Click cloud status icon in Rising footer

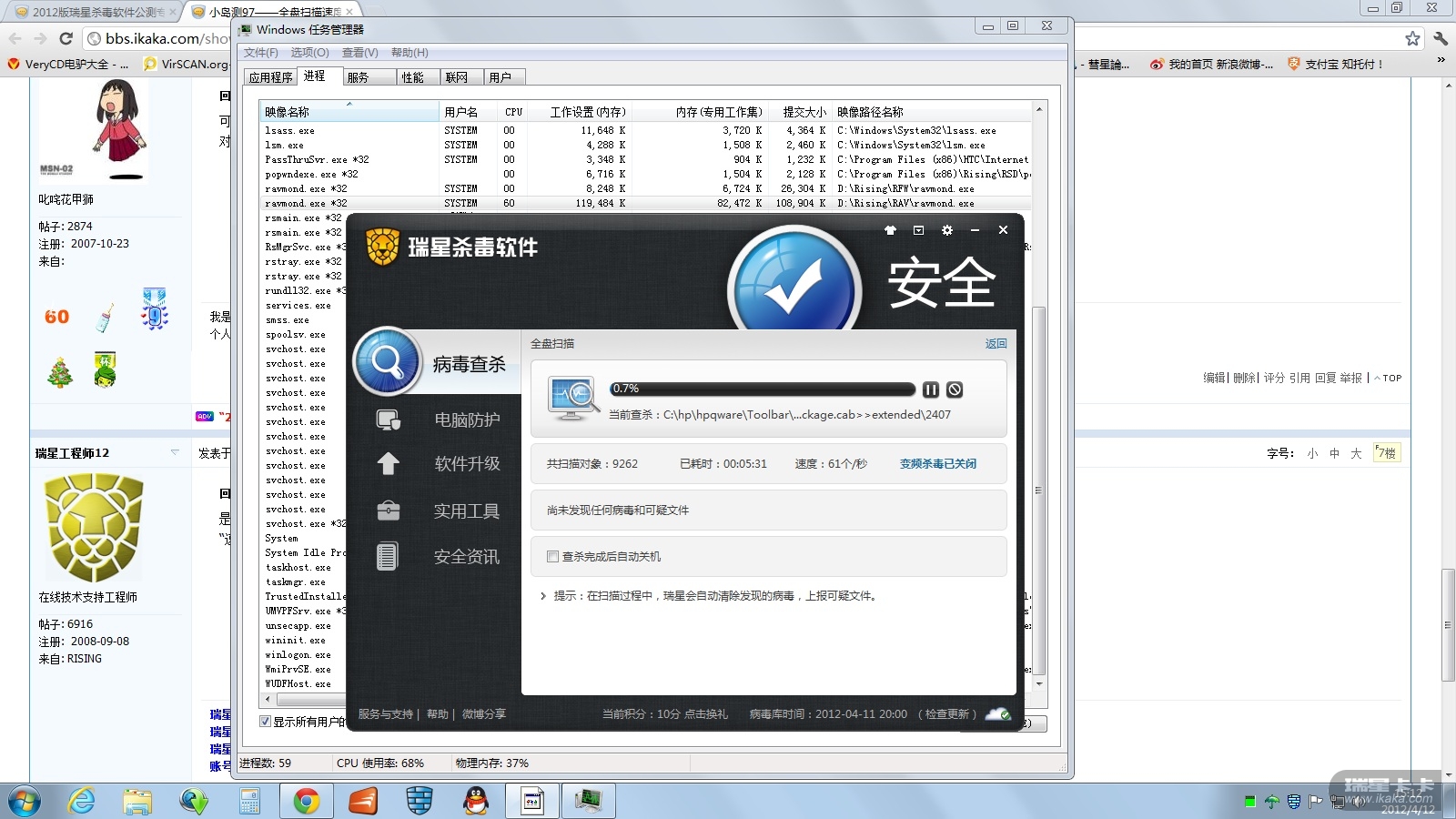(x=998, y=714)
